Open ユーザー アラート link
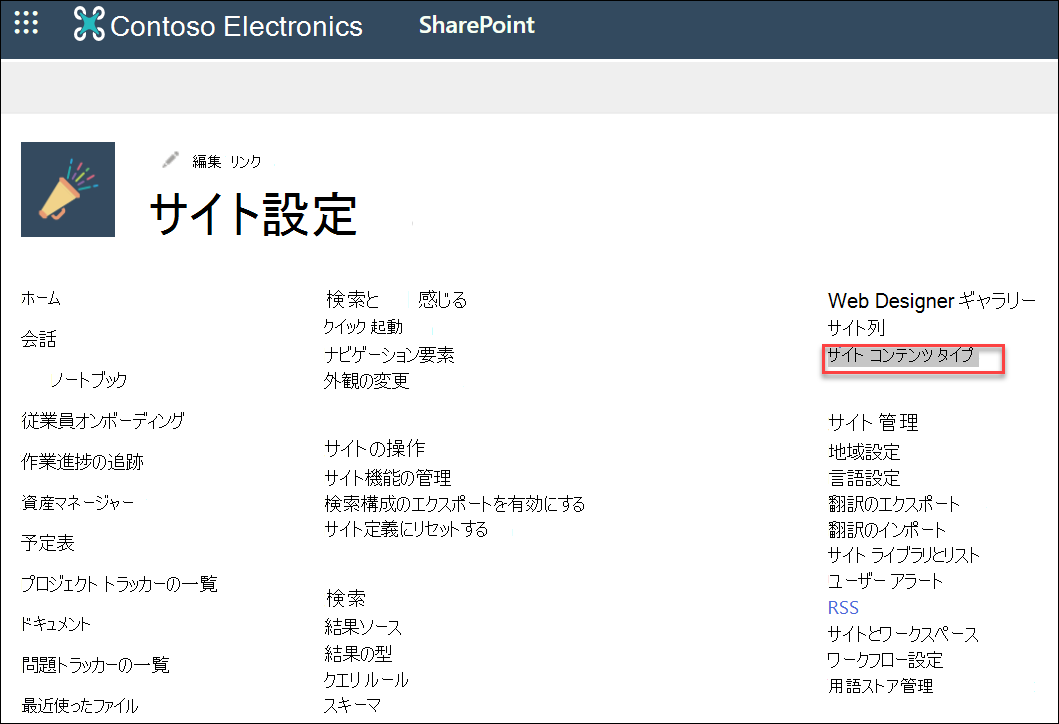1059x724 pixels. (885, 581)
